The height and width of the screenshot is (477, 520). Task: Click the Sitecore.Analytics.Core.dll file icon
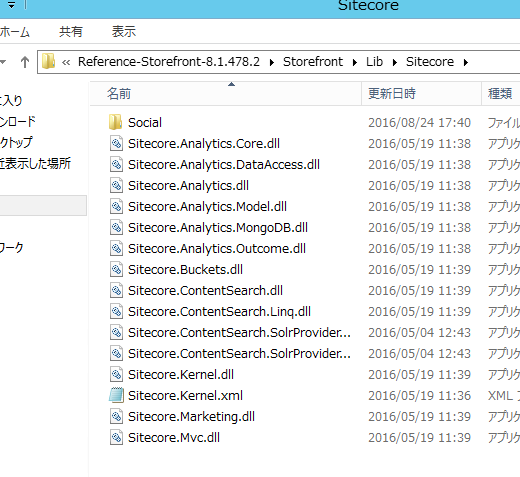tap(116, 144)
